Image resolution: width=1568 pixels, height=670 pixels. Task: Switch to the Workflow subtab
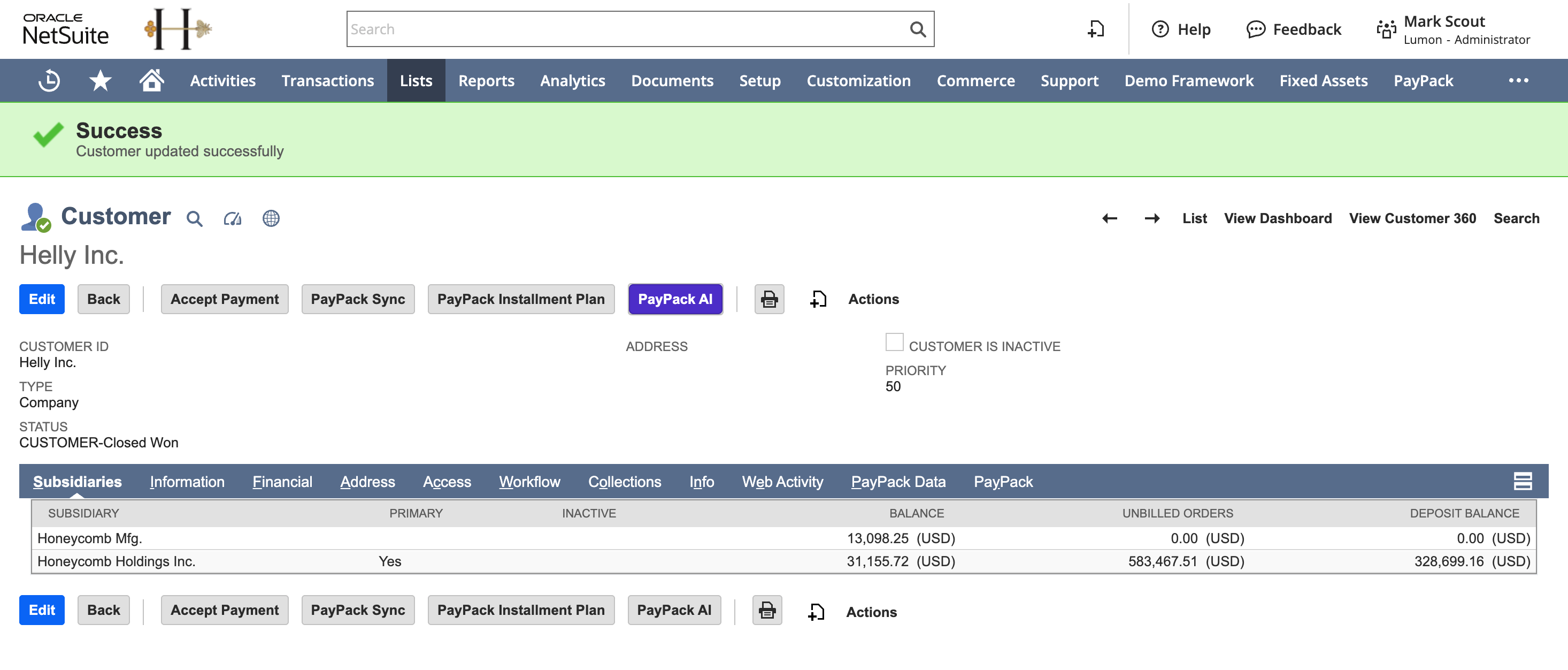(529, 481)
